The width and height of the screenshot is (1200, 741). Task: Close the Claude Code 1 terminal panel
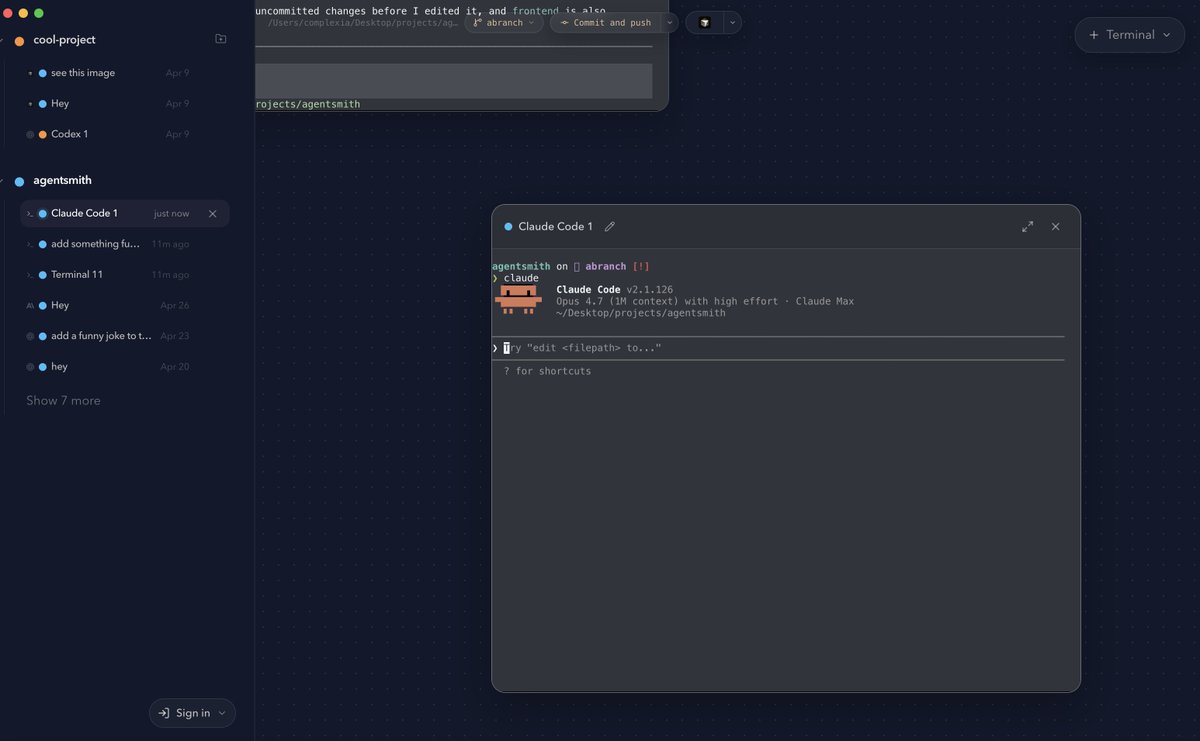[x=1055, y=227]
